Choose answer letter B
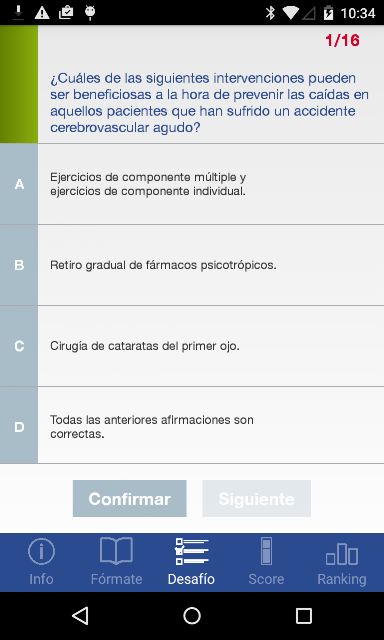Screen dimensions: 384x640 pos(19,265)
